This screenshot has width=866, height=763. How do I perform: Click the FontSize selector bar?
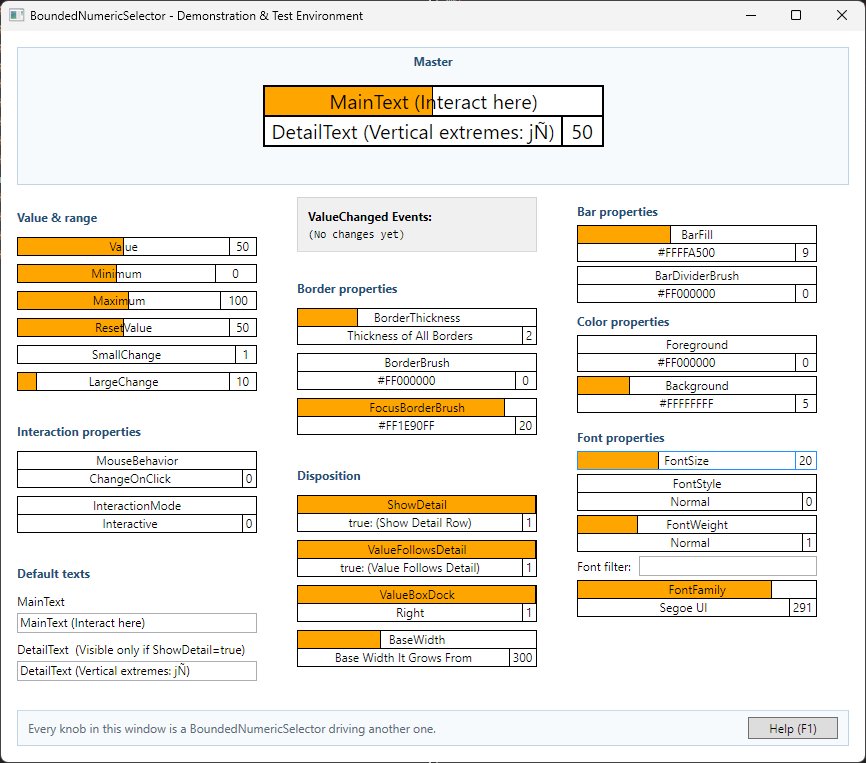687,460
